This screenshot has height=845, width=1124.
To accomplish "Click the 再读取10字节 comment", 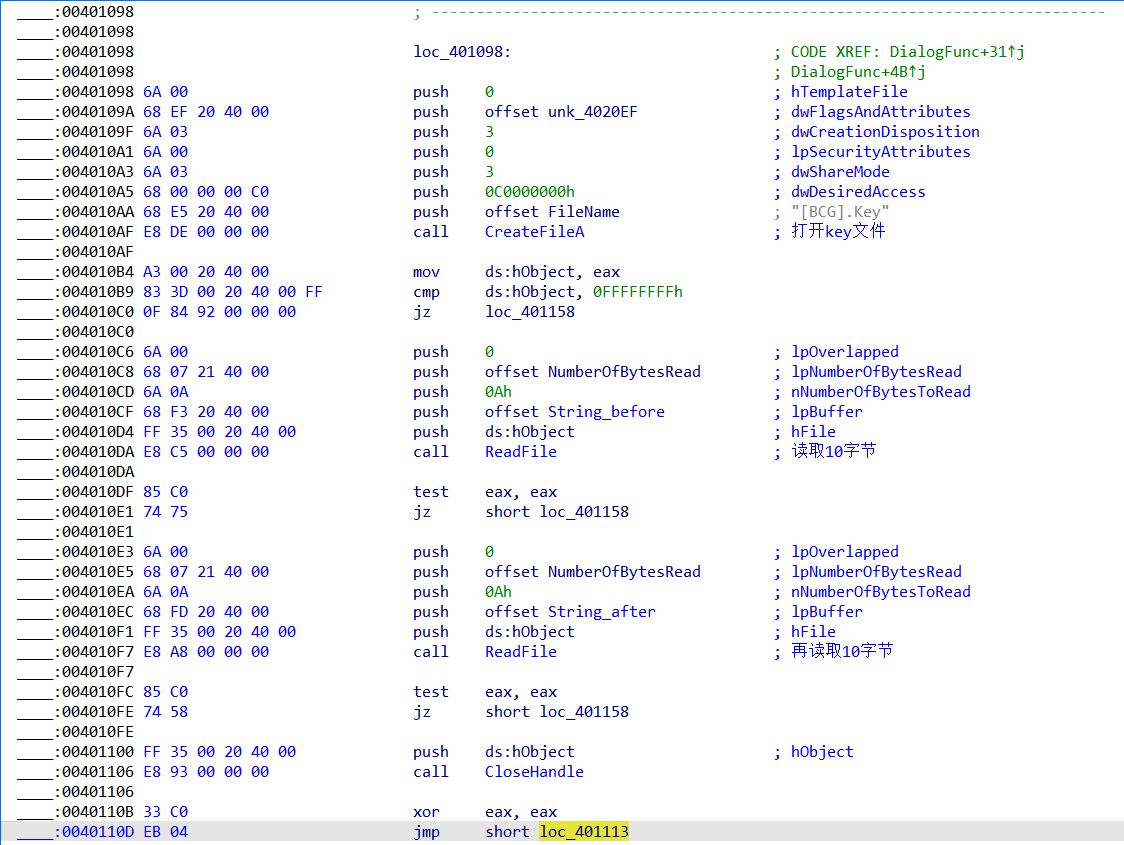I will coord(842,651).
